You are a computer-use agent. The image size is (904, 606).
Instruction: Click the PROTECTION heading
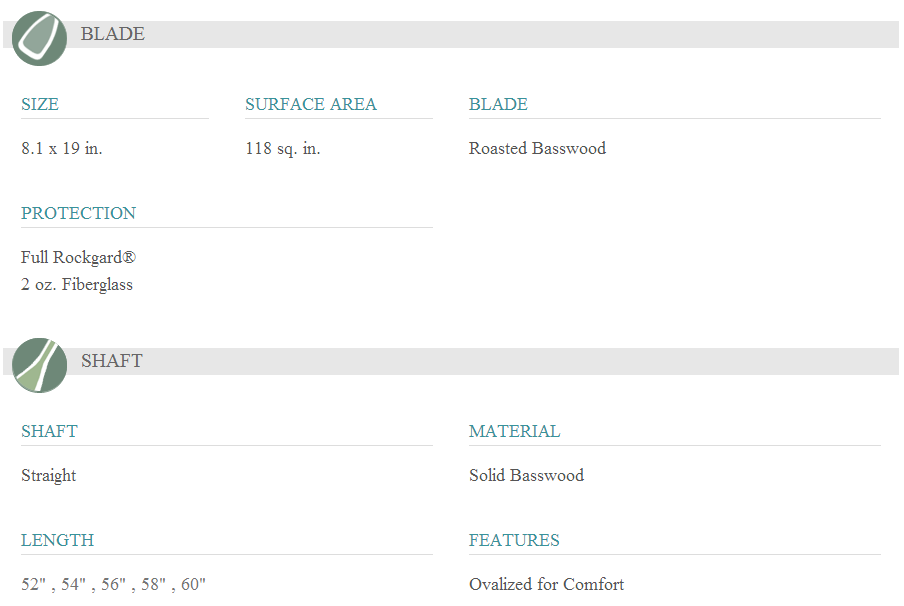(78, 213)
